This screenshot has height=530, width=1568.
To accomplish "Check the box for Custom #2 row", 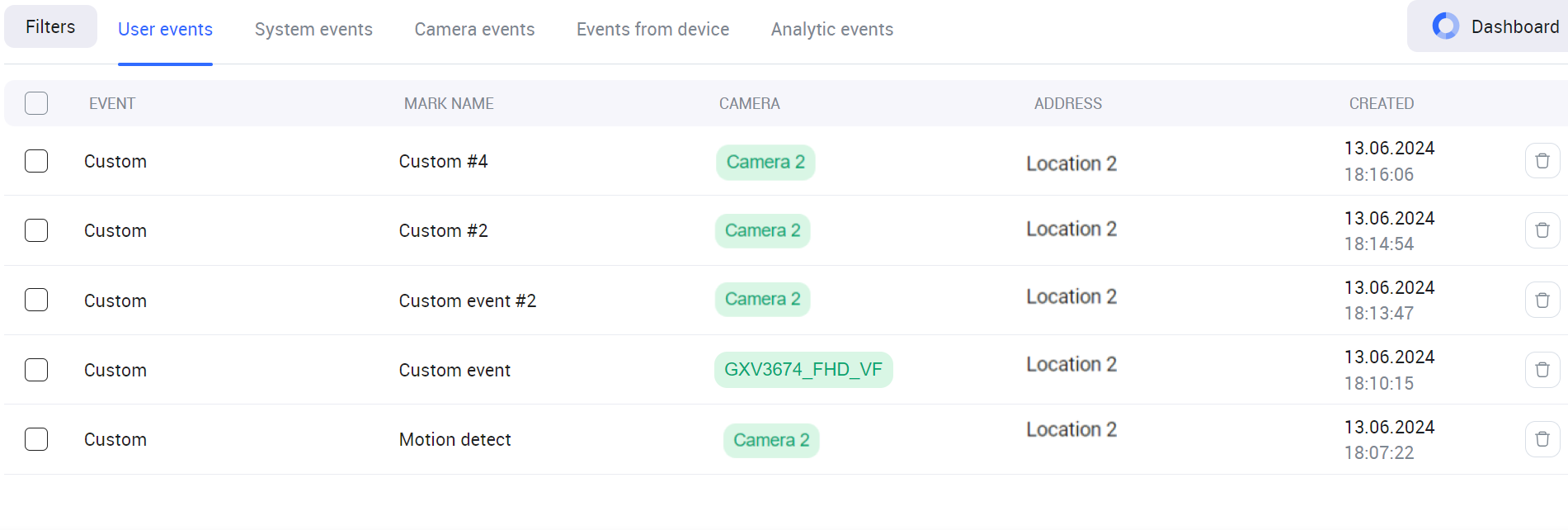I will 36,230.
